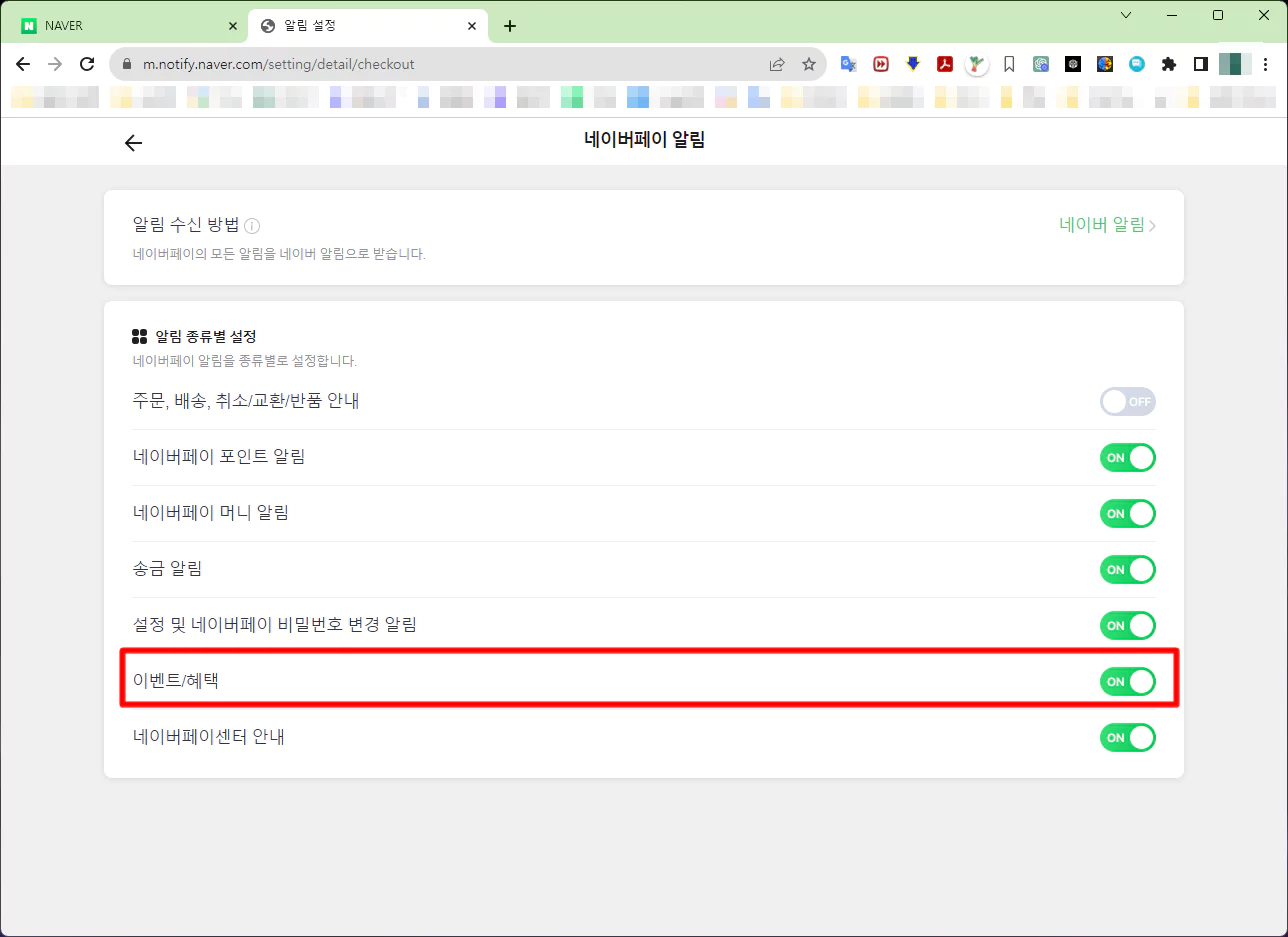Click the 네이버페이 포인트 알림 label
Image resolution: width=1288 pixels, height=937 pixels.
click(x=218, y=457)
